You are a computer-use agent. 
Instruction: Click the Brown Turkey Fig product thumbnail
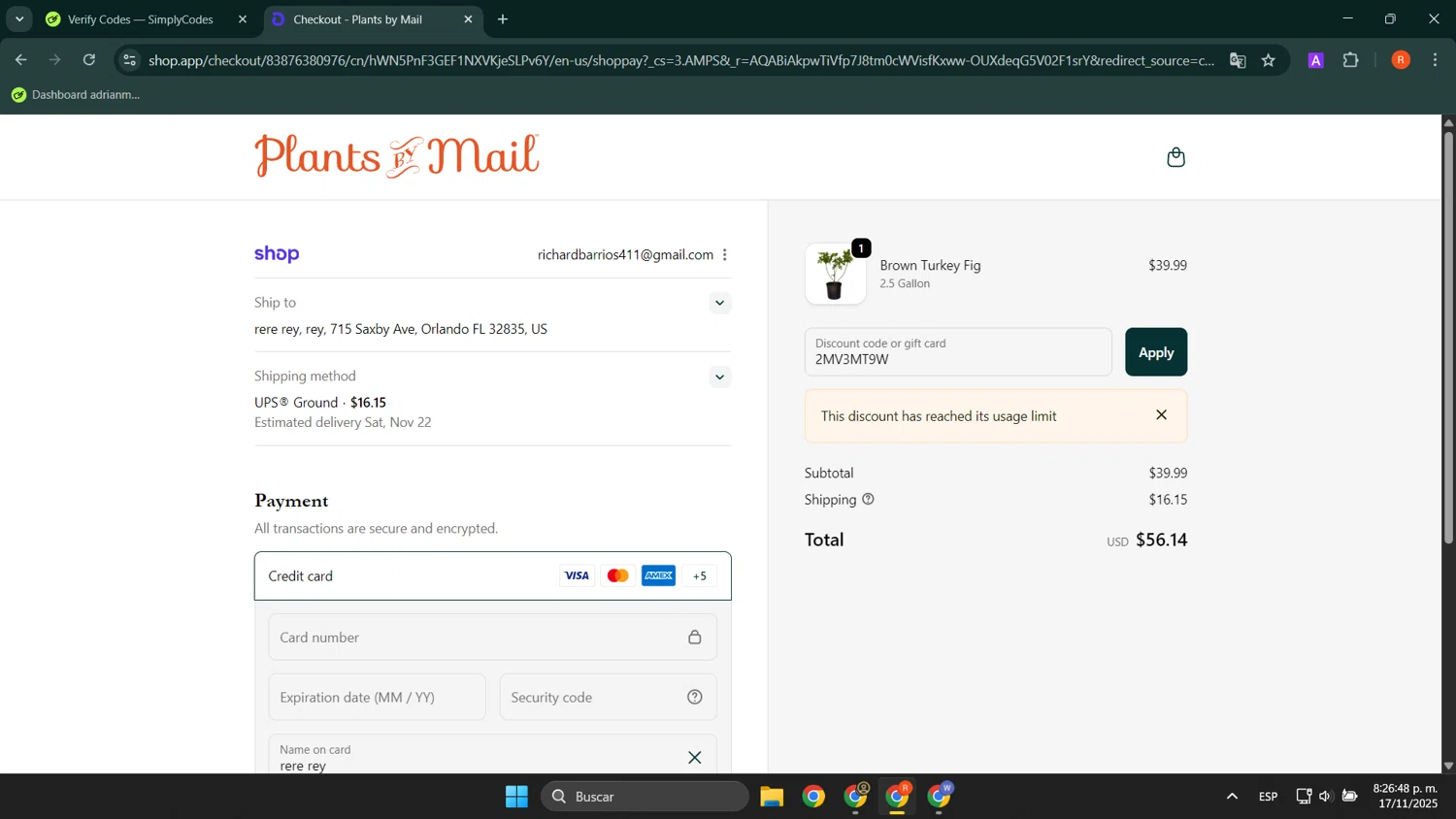click(x=835, y=274)
